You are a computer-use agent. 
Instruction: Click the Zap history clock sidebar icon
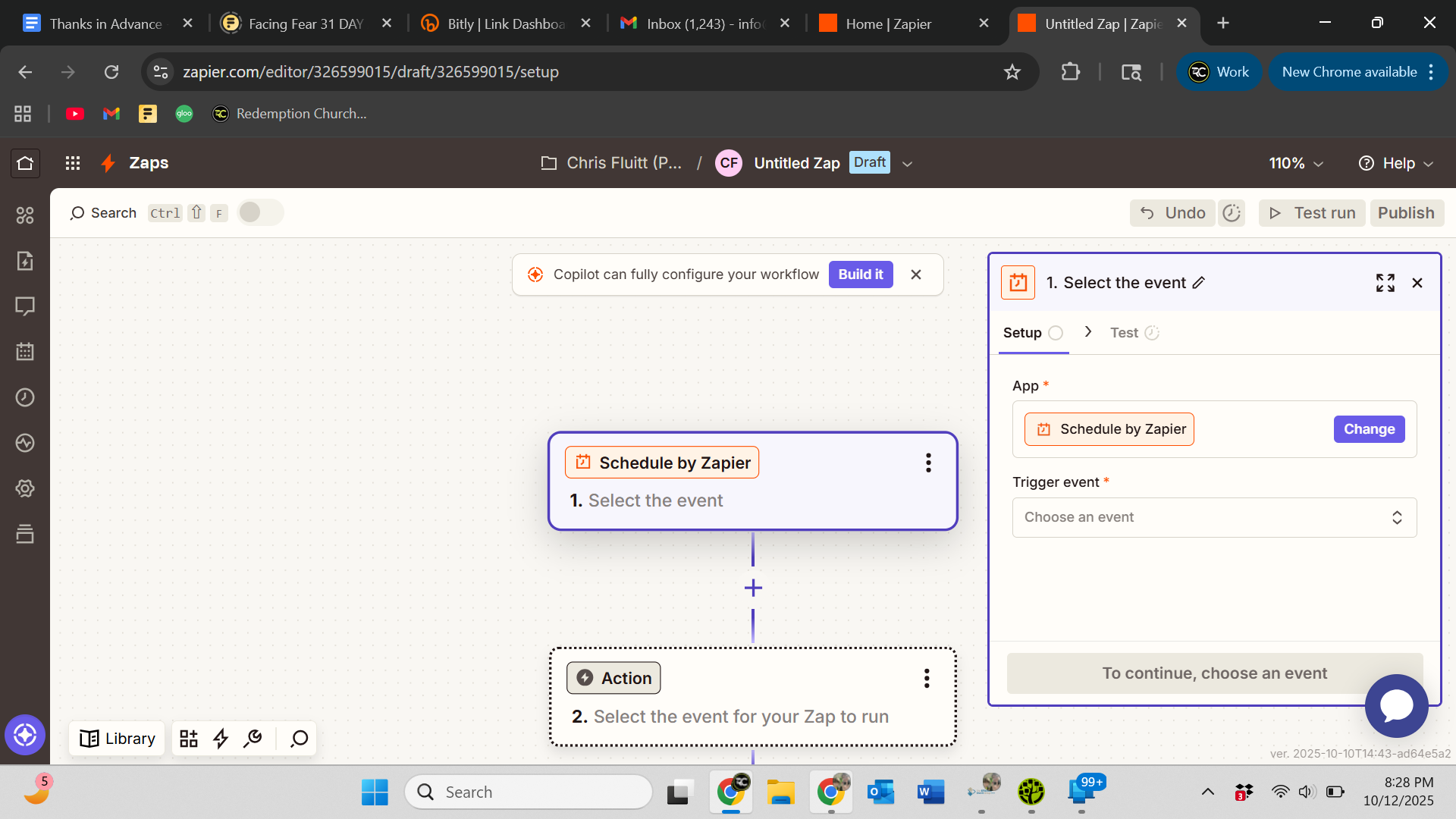click(x=25, y=397)
